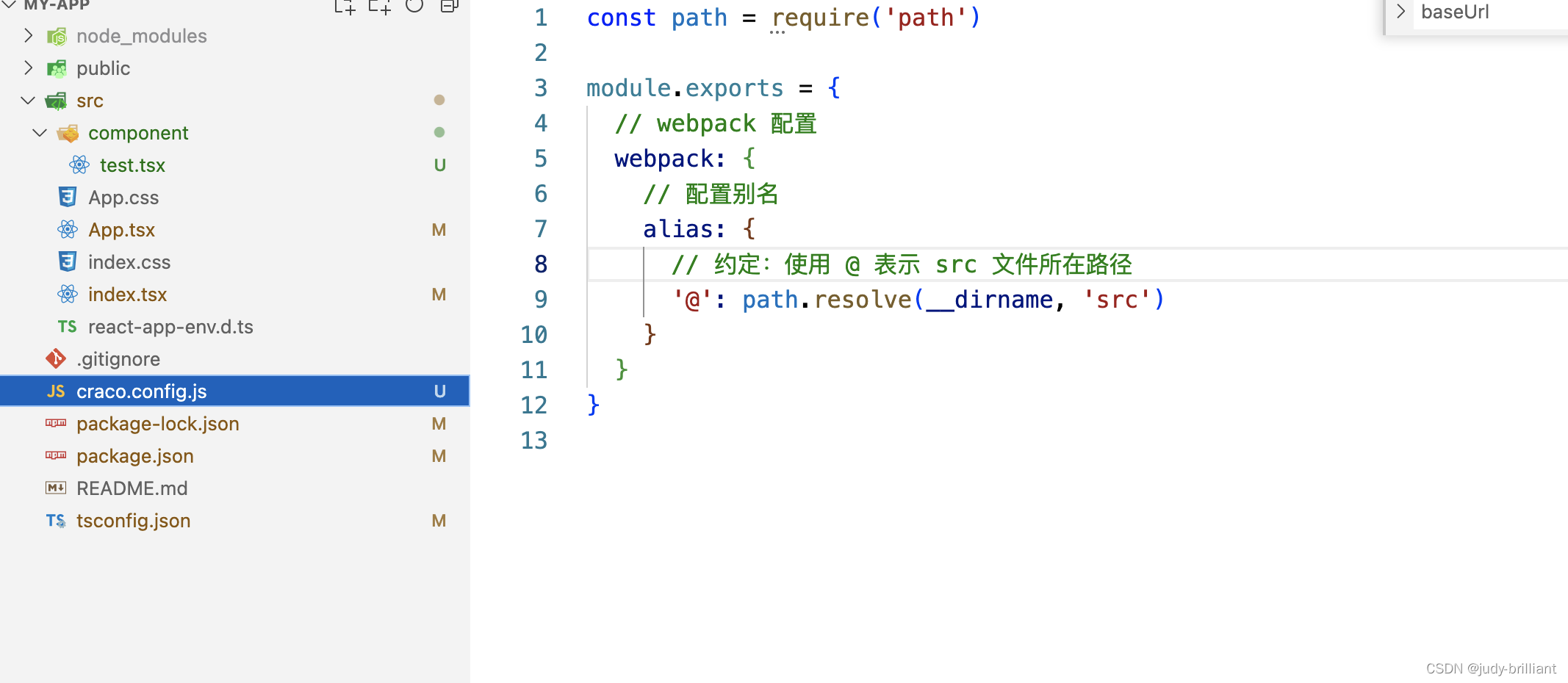
Task: Click line number 8 in the editor
Action: click(x=541, y=264)
